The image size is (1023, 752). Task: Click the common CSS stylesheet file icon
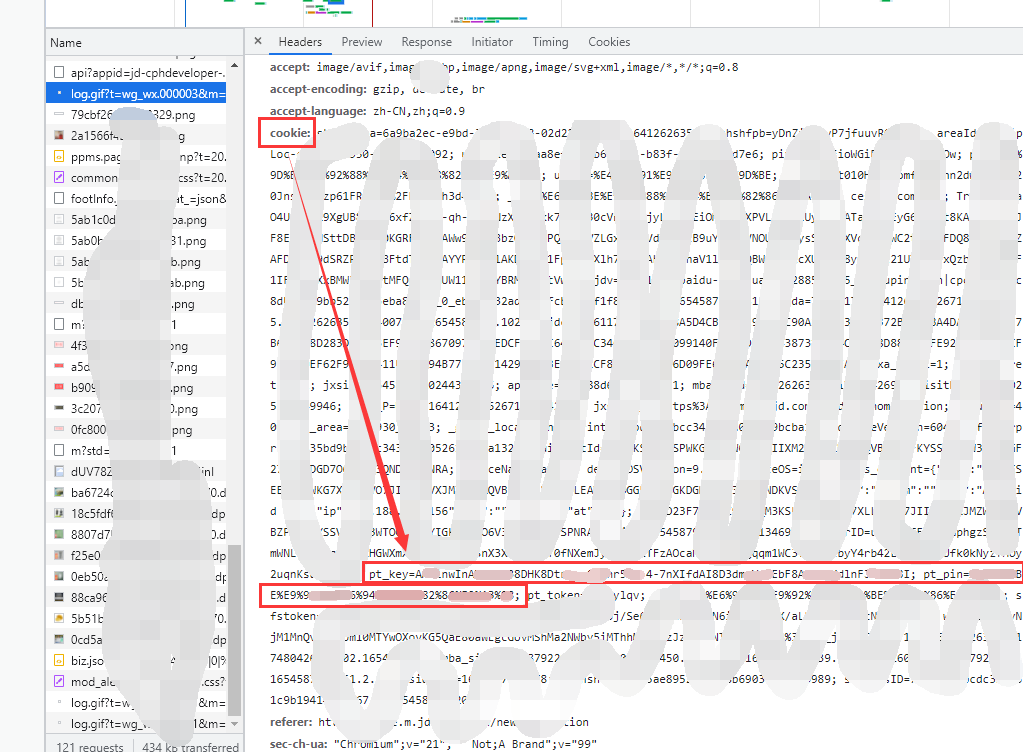[x=59, y=177]
